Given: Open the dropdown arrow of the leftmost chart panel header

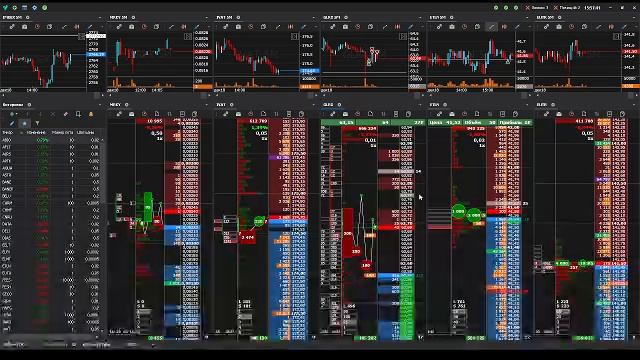Looking at the screenshot, I should coord(100,18).
